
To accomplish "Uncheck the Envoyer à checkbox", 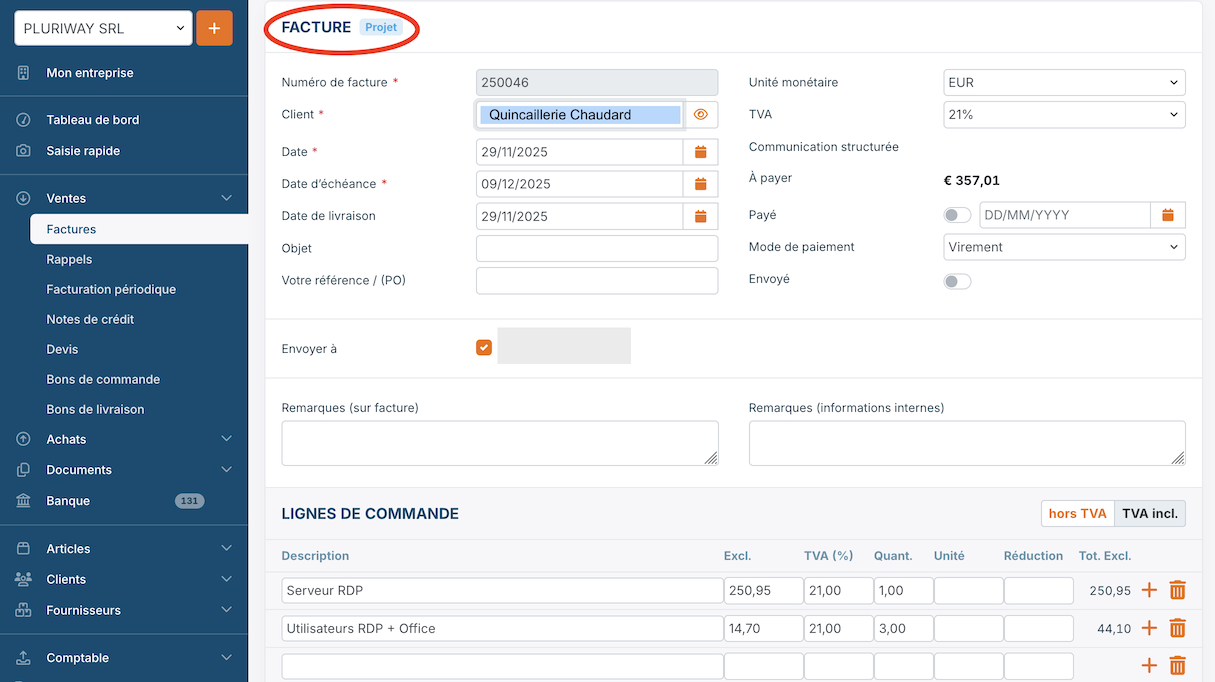I will [484, 348].
